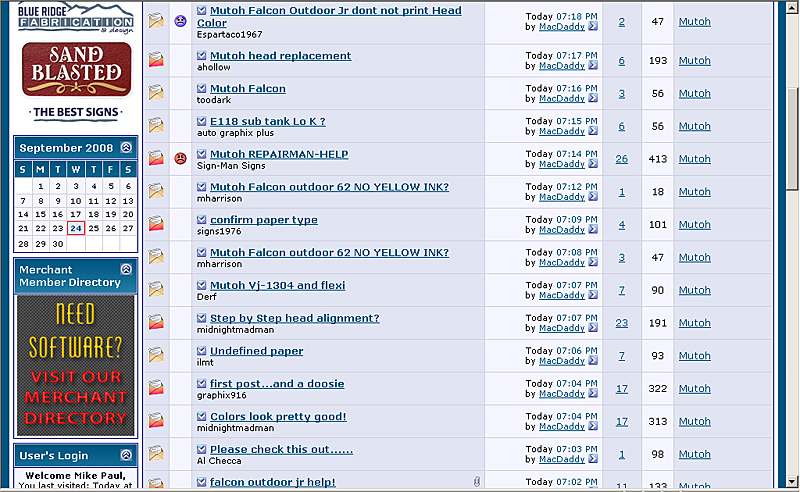Collapse the Merchant Member Directory panel
The width and height of the screenshot is (800, 492).
point(126,269)
